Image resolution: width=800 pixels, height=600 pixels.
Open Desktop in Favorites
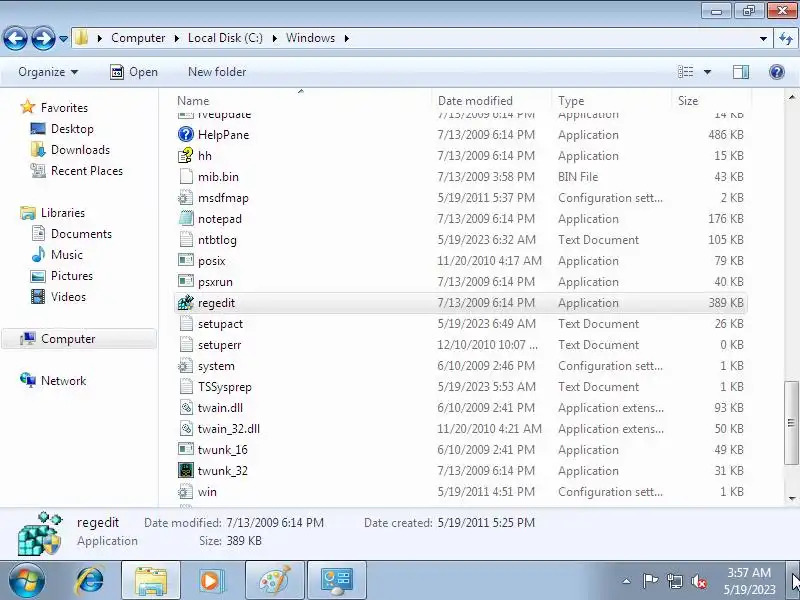coord(72,129)
